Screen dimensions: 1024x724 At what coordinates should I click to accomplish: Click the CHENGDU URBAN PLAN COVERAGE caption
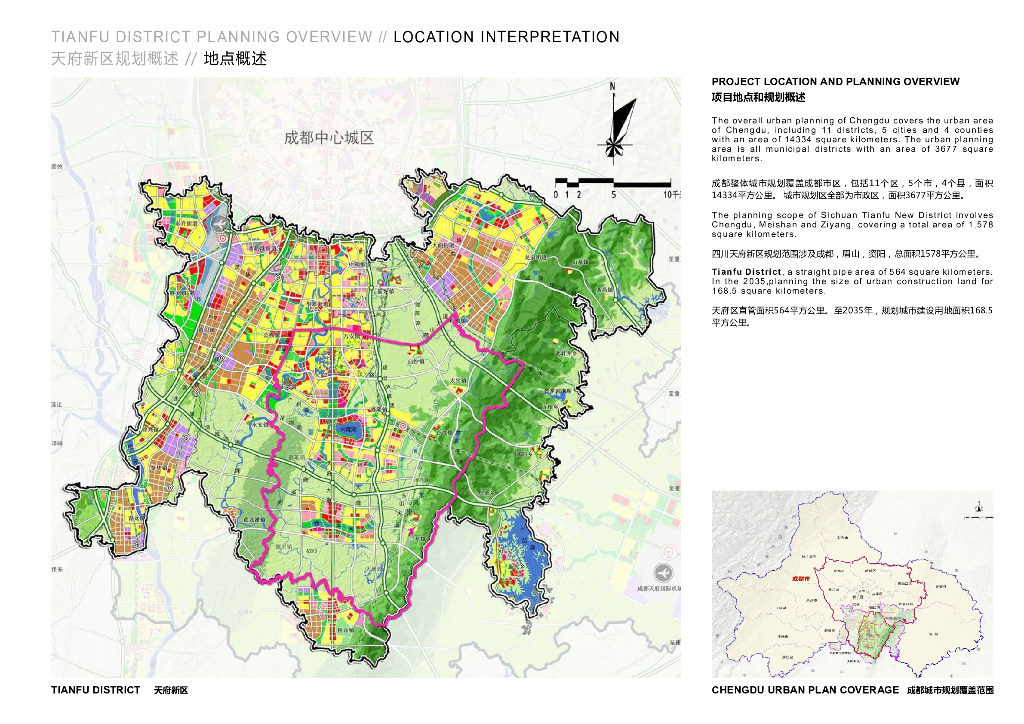pyautogui.click(x=804, y=690)
